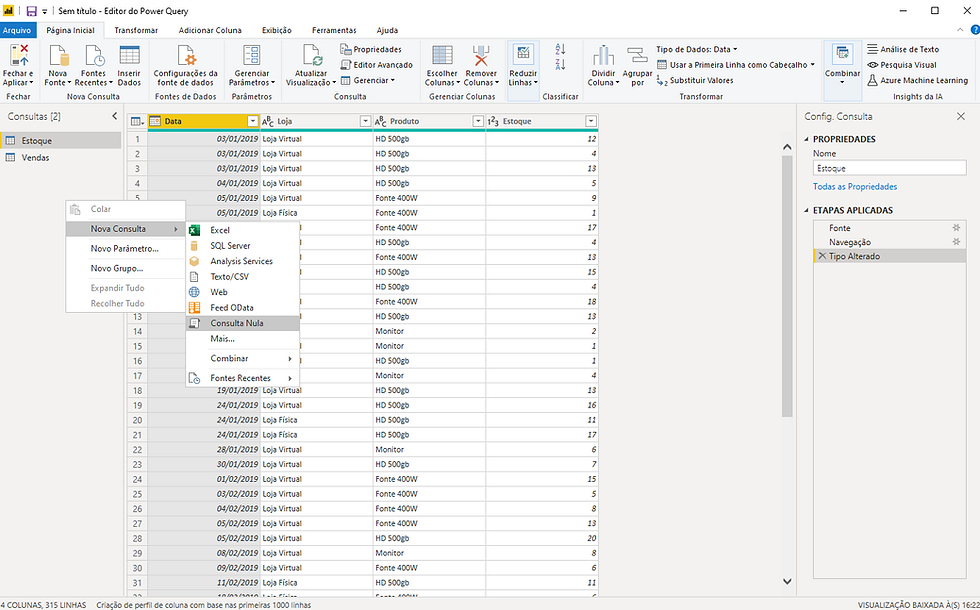Open the Nova Fonte icon
The height and width of the screenshot is (610, 980).
coord(58,56)
